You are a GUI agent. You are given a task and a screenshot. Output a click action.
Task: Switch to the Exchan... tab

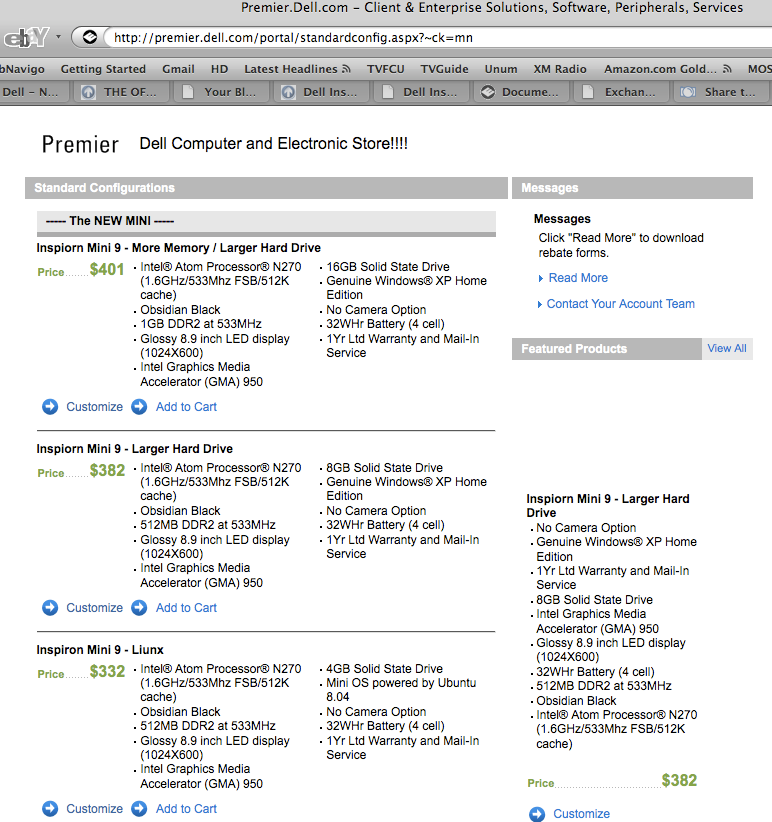tap(622, 92)
